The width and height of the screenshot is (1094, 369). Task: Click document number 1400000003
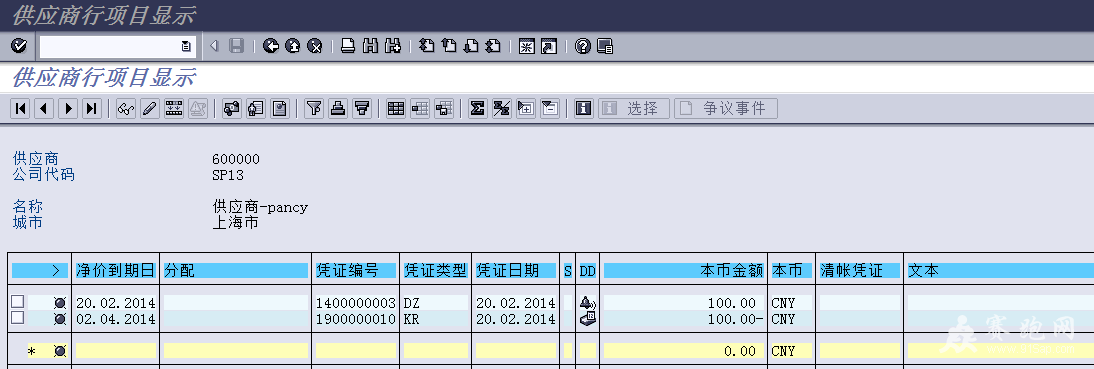pyautogui.click(x=357, y=303)
